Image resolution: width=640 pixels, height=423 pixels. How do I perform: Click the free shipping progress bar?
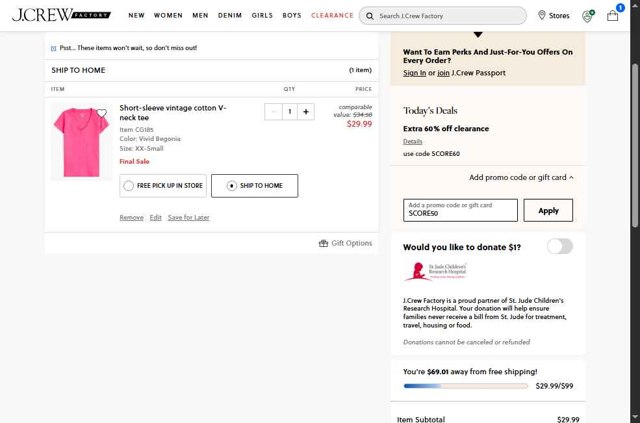[466, 386]
